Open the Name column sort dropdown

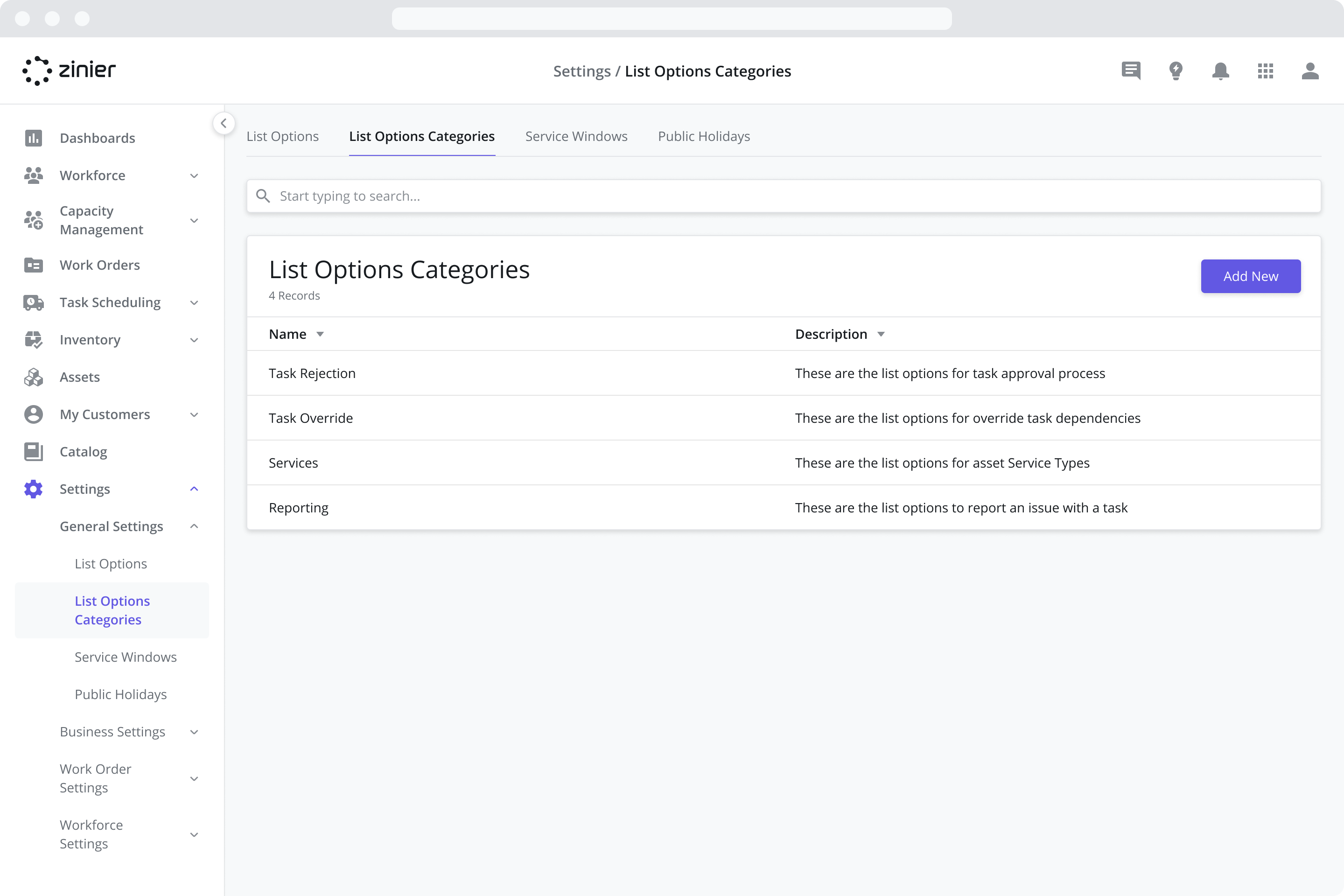point(320,334)
